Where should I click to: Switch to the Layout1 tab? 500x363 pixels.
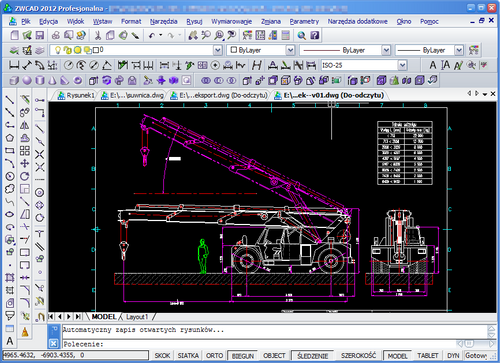(137, 317)
